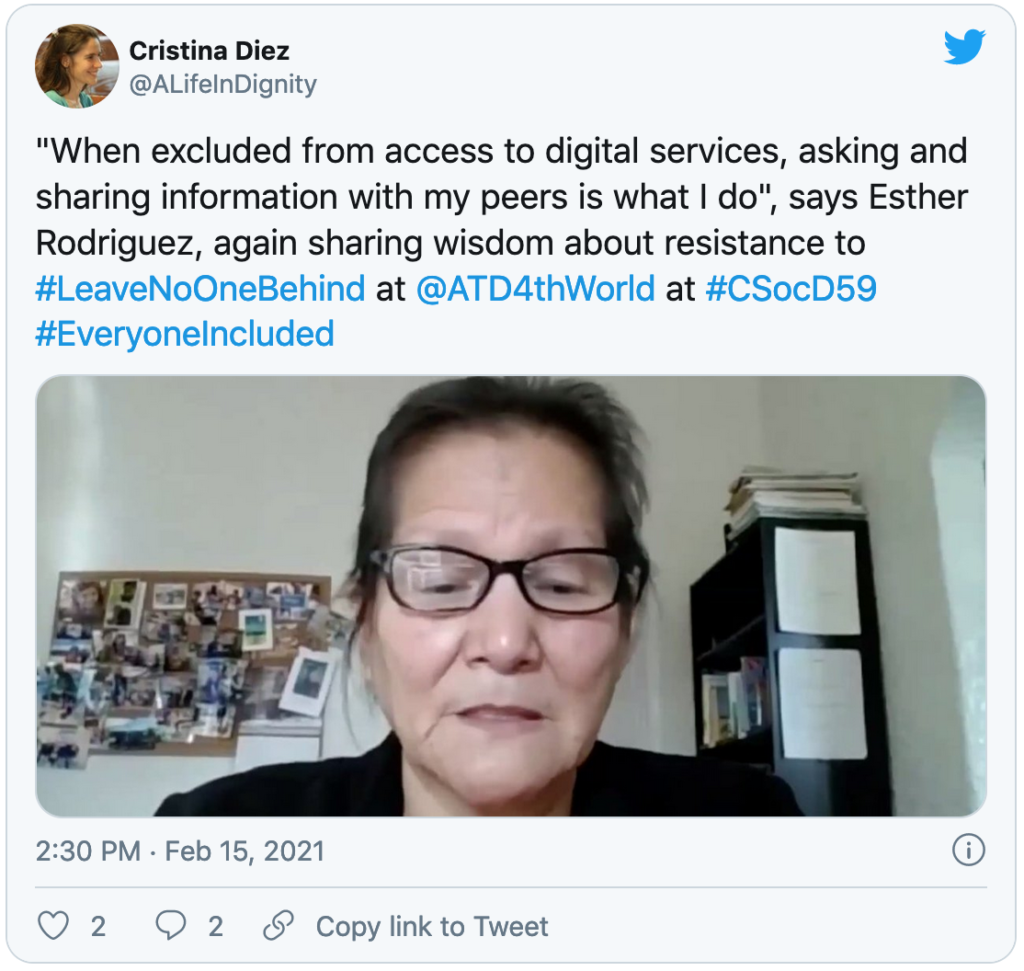The width and height of the screenshot is (1024, 971).
Task: Open the @ALifeInDignity handle
Action: (223, 84)
